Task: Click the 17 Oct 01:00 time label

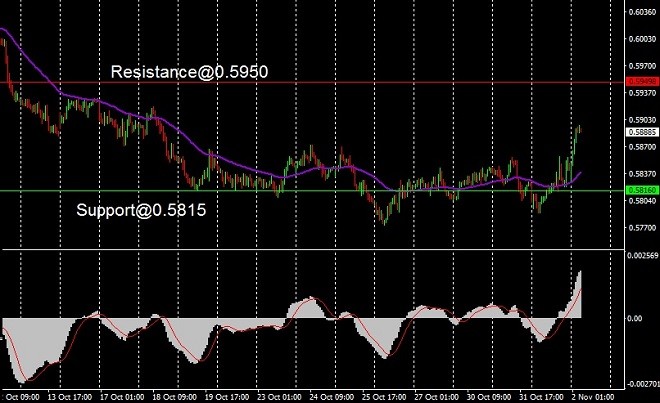Action: tap(122, 397)
